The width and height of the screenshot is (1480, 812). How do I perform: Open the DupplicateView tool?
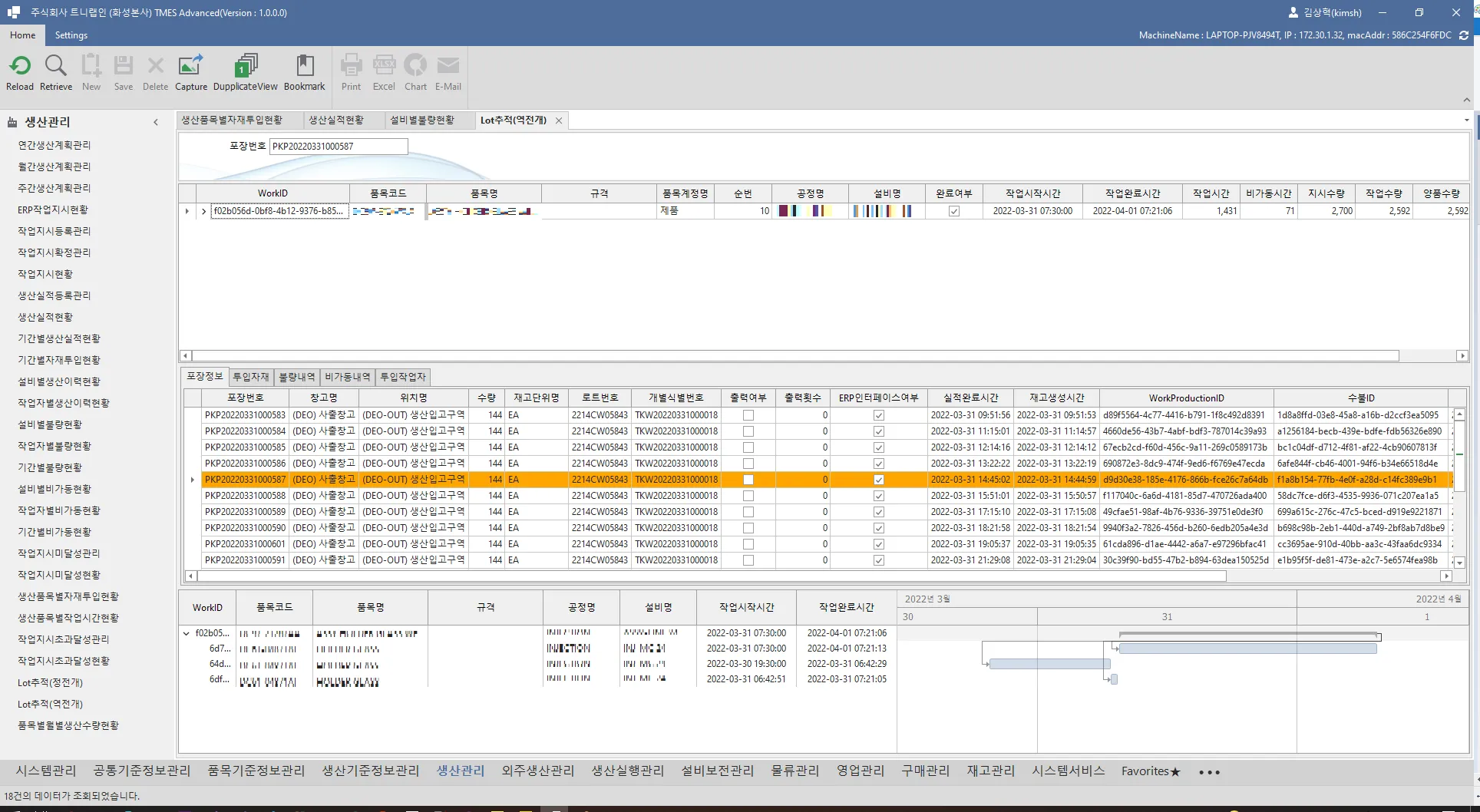(x=246, y=67)
